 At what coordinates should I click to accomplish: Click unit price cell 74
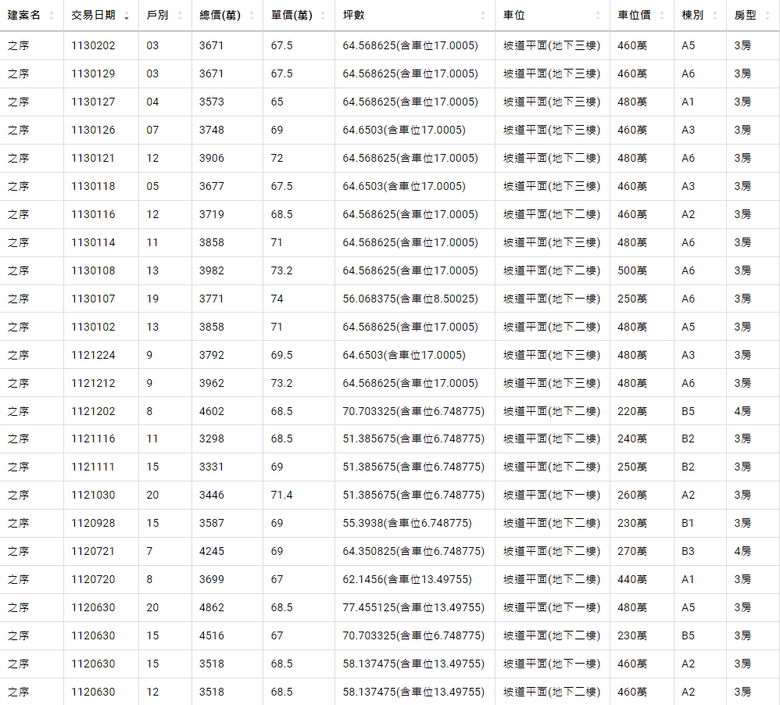tap(277, 299)
